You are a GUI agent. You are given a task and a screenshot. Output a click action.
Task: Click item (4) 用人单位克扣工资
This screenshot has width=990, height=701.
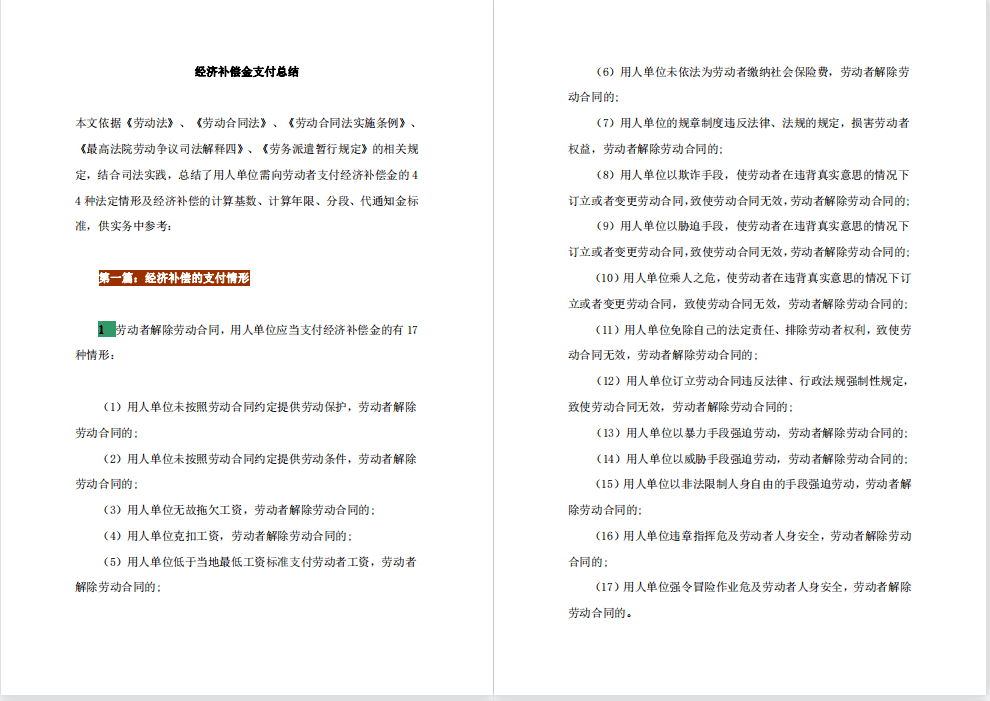[x=227, y=536]
